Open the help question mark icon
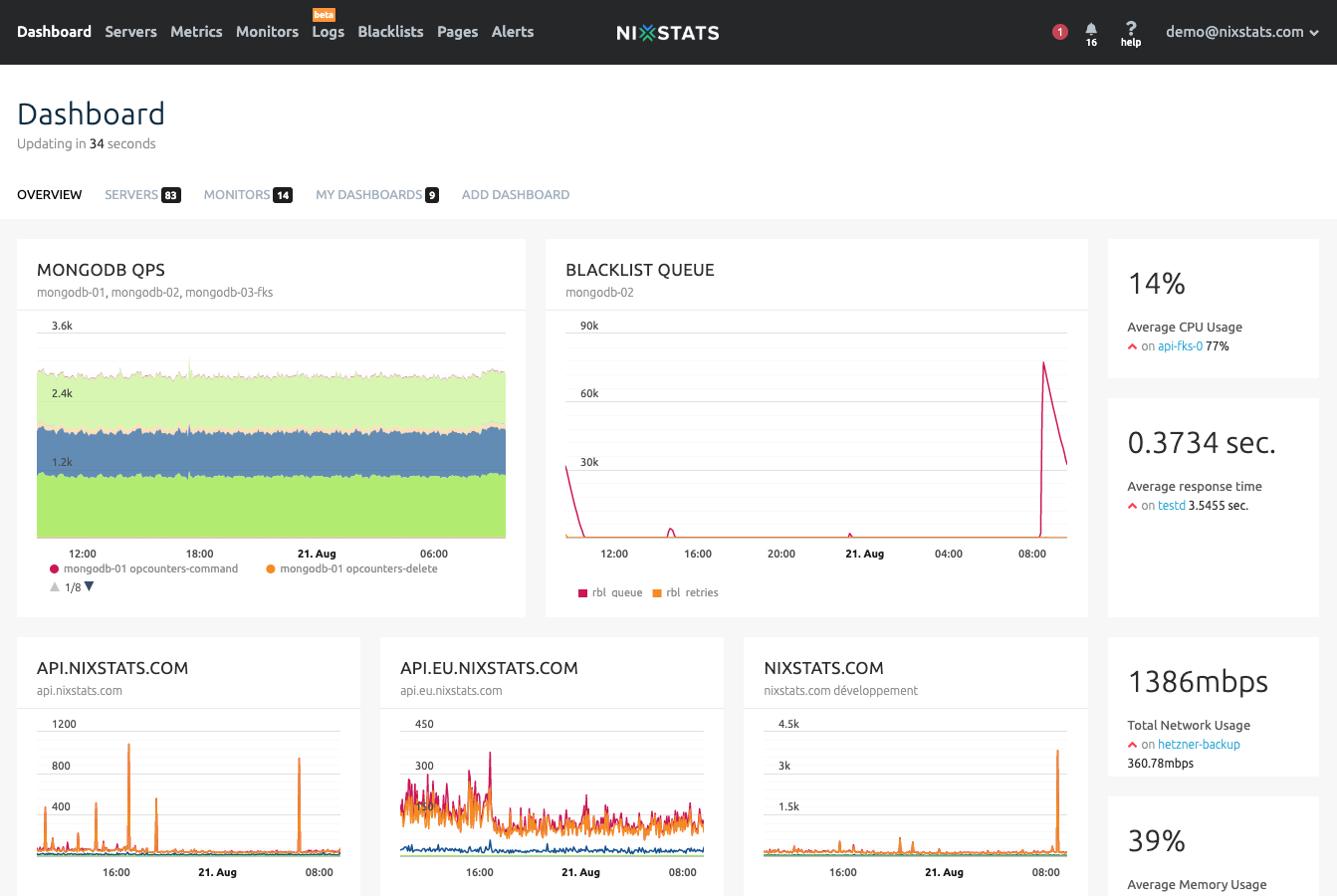The image size is (1337, 896). pyautogui.click(x=1130, y=30)
